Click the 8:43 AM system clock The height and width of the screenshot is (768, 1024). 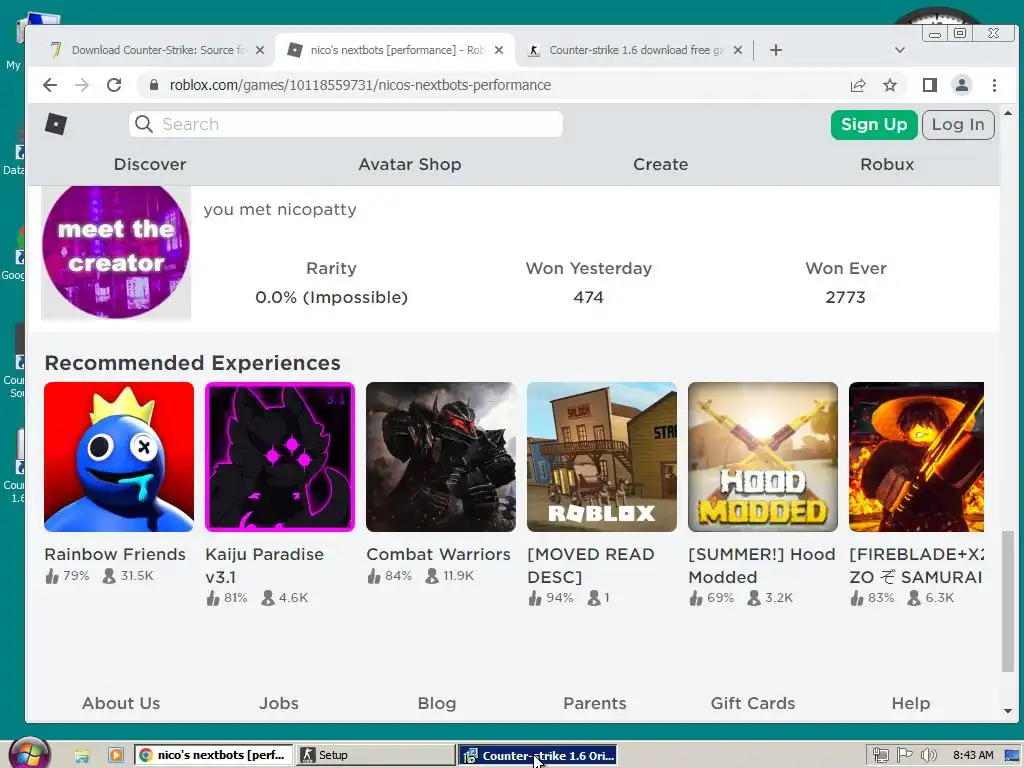click(972, 756)
